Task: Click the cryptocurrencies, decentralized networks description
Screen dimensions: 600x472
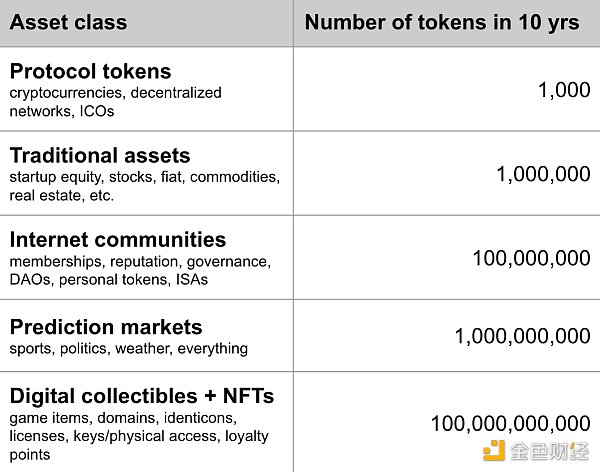Action: click(116, 102)
